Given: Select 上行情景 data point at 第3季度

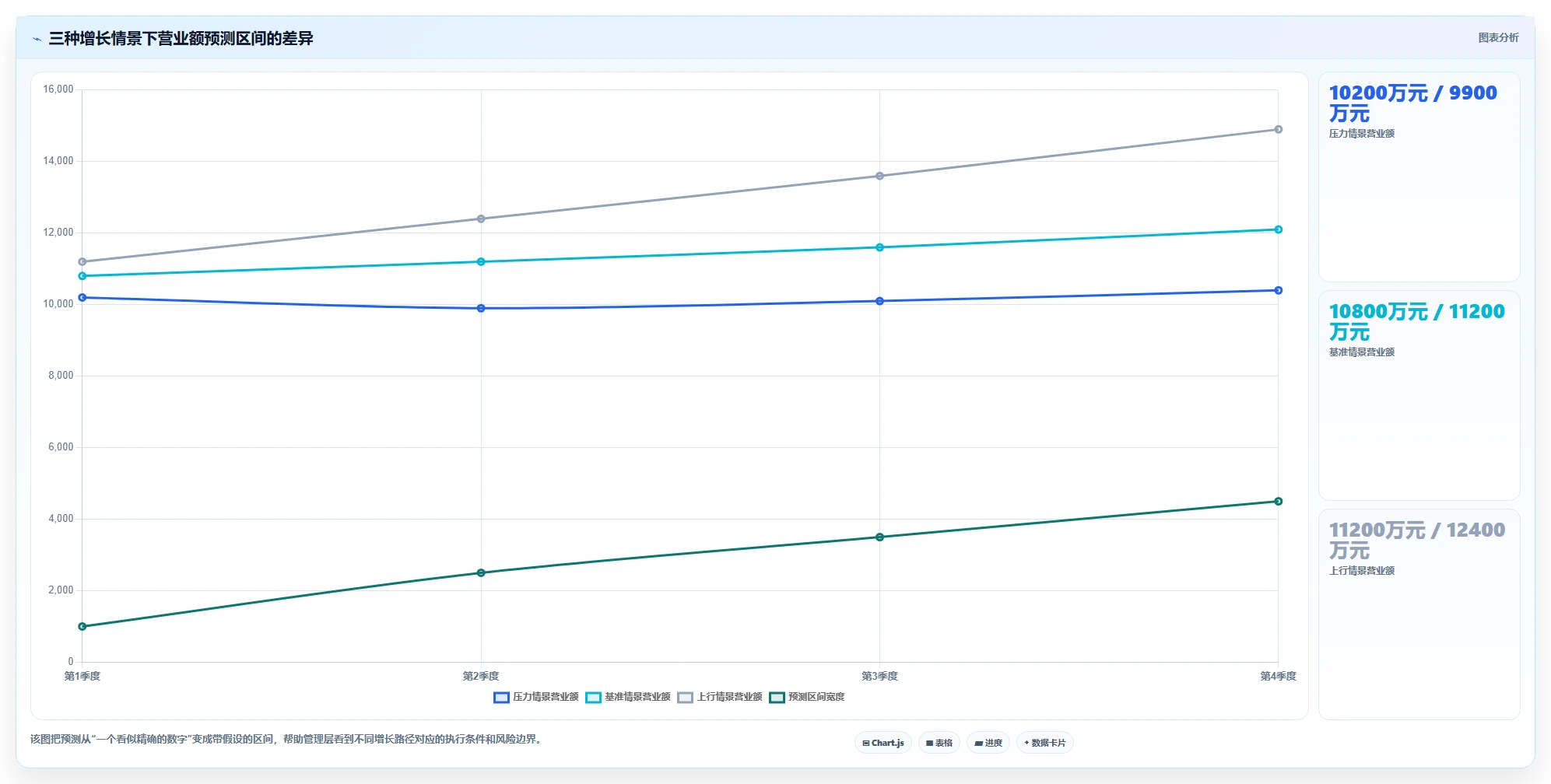Looking at the screenshot, I should [880, 176].
